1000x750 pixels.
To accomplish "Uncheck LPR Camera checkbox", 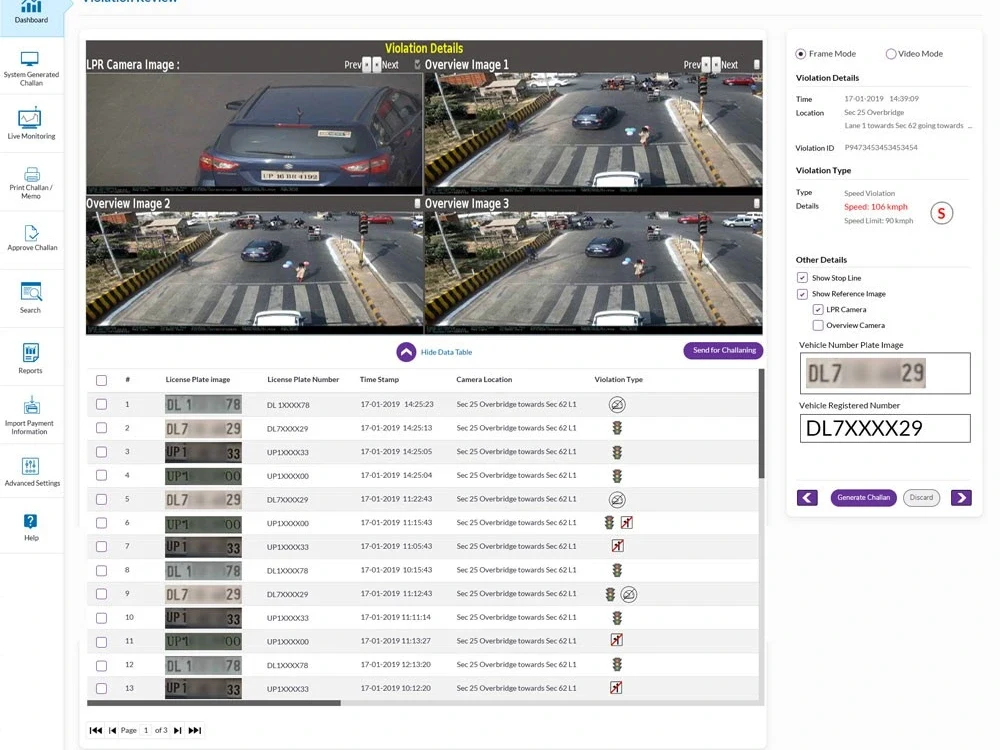I will tap(818, 309).
